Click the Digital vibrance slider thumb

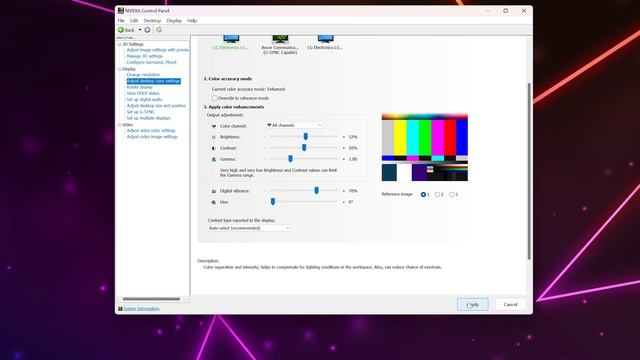[316, 191]
